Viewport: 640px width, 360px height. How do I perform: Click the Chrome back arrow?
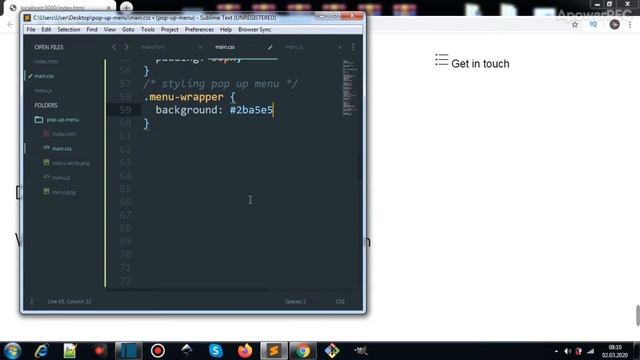pos(10,24)
